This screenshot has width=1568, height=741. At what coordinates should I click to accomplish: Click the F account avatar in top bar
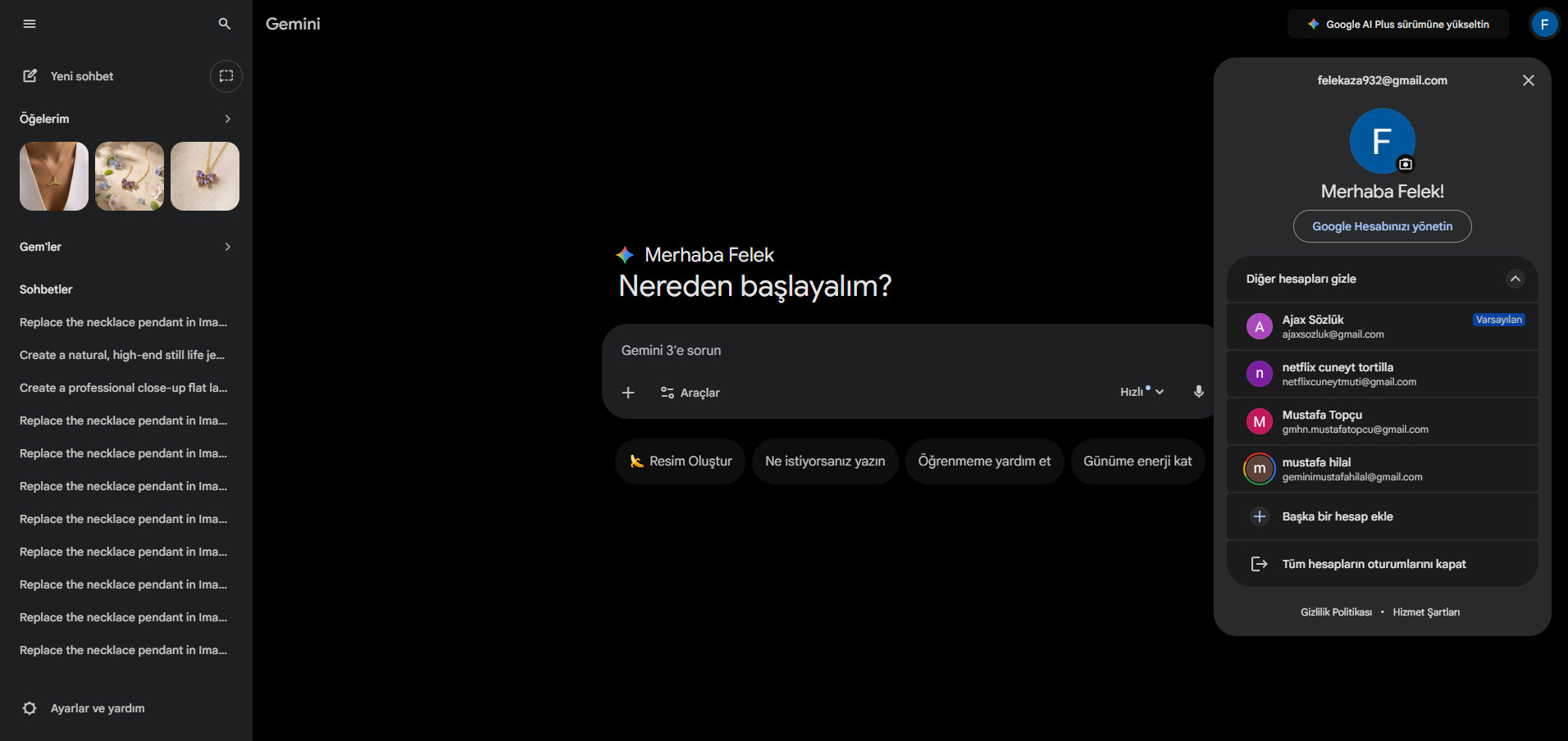coord(1544,24)
